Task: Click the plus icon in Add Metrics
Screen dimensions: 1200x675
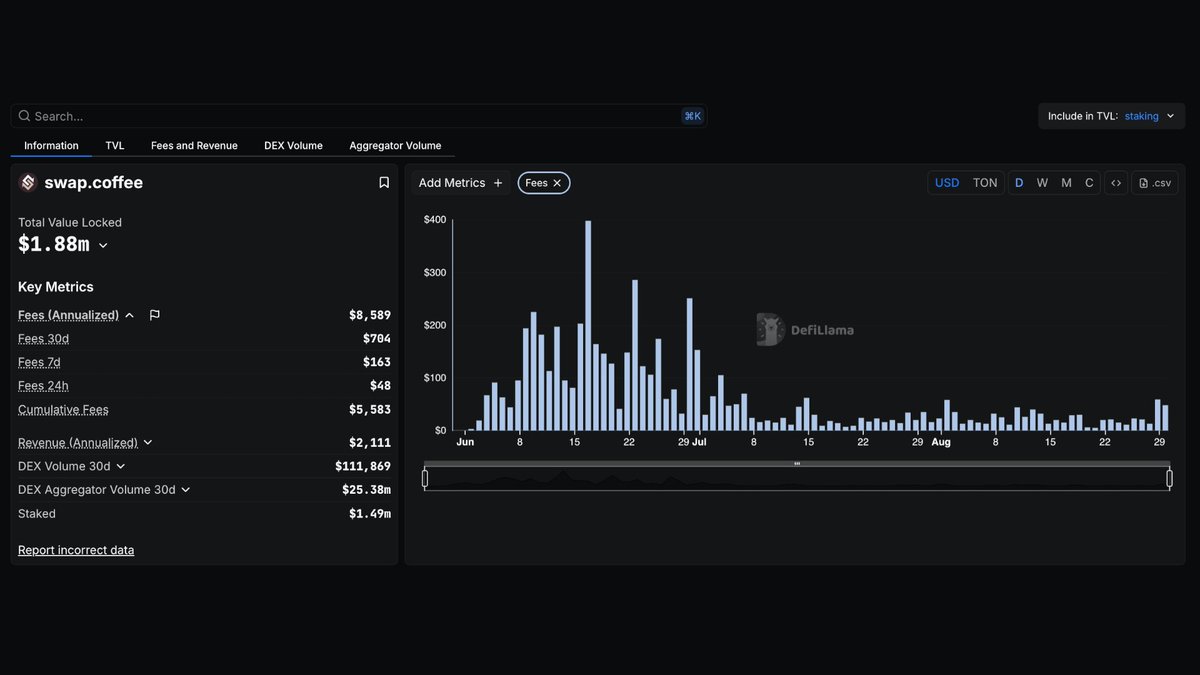Action: [498, 183]
